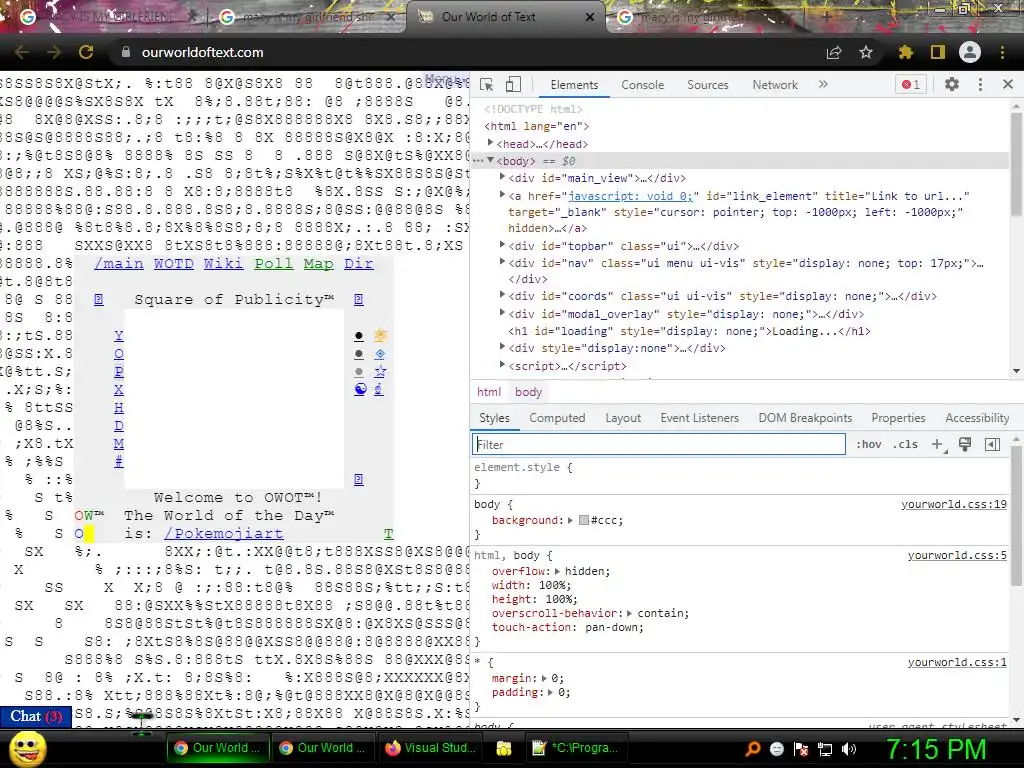This screenshot has height=768, width=1024.
Task: Toggle the :hov element state panel
Action: coord(869,444)
